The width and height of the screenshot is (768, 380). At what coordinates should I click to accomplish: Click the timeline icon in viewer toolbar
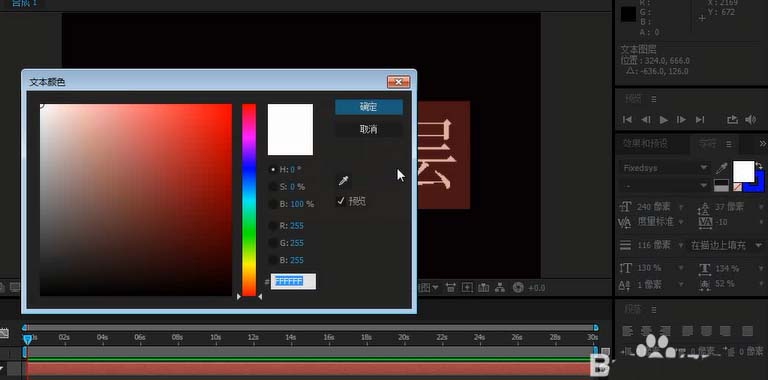point(483,288)
